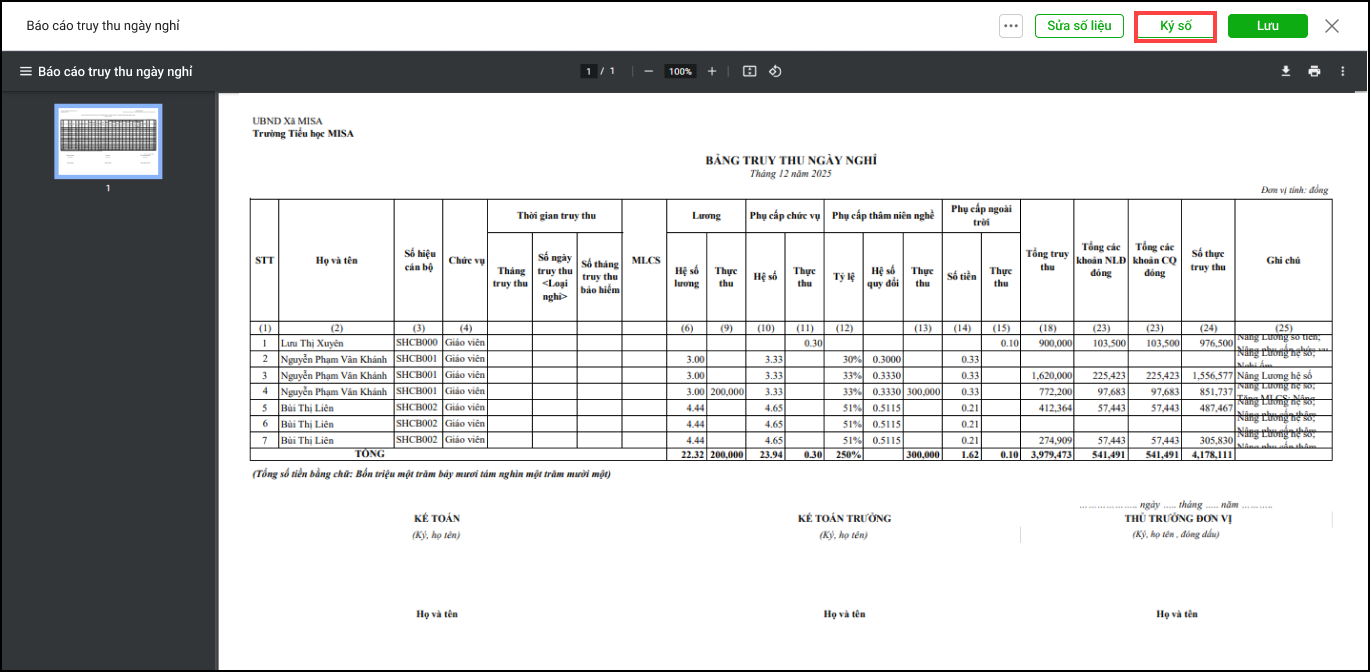This screenshot has width=1370, height=672.
Task: Zoom out the PDF with the minus icon
Action: point(649,72)
